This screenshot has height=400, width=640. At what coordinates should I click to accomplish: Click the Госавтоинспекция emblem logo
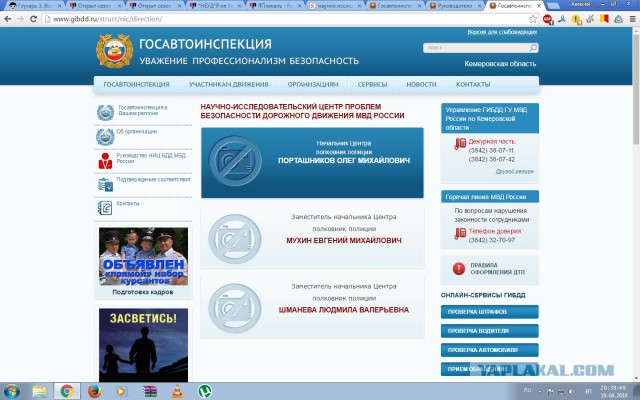pos(115,51)
